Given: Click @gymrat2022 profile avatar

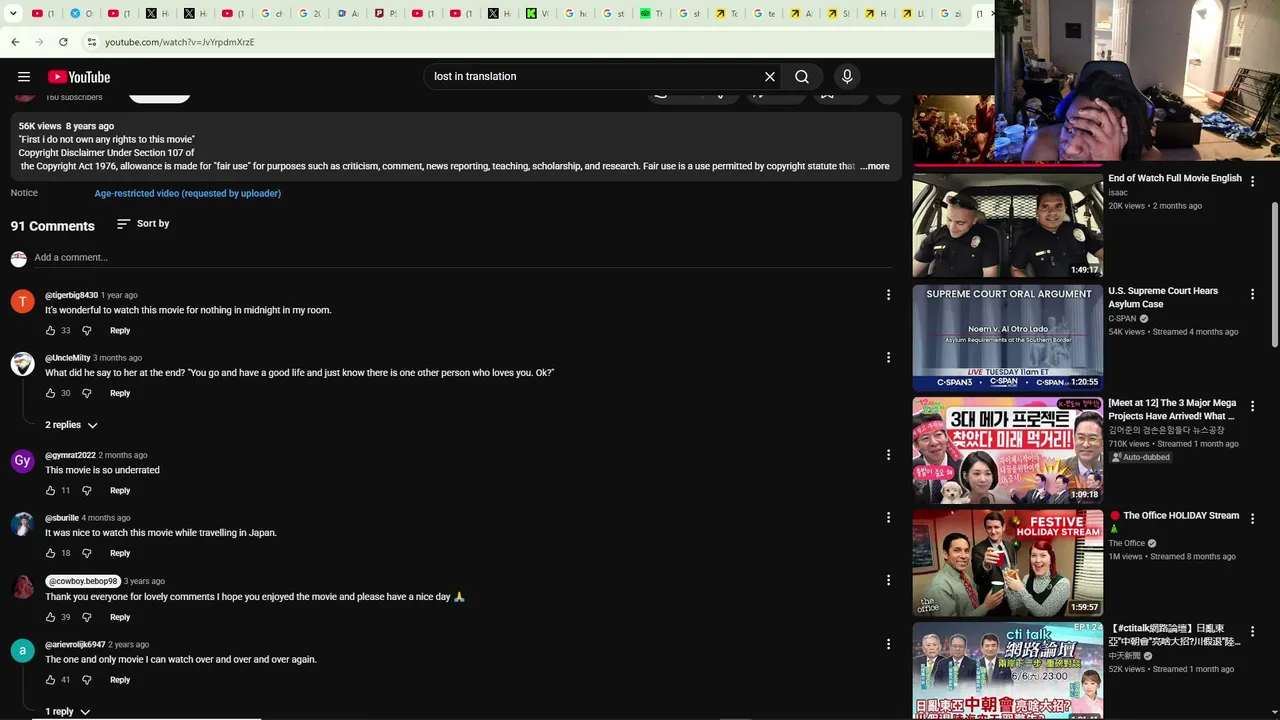Looking at the screenshot, I should point(22,462).
